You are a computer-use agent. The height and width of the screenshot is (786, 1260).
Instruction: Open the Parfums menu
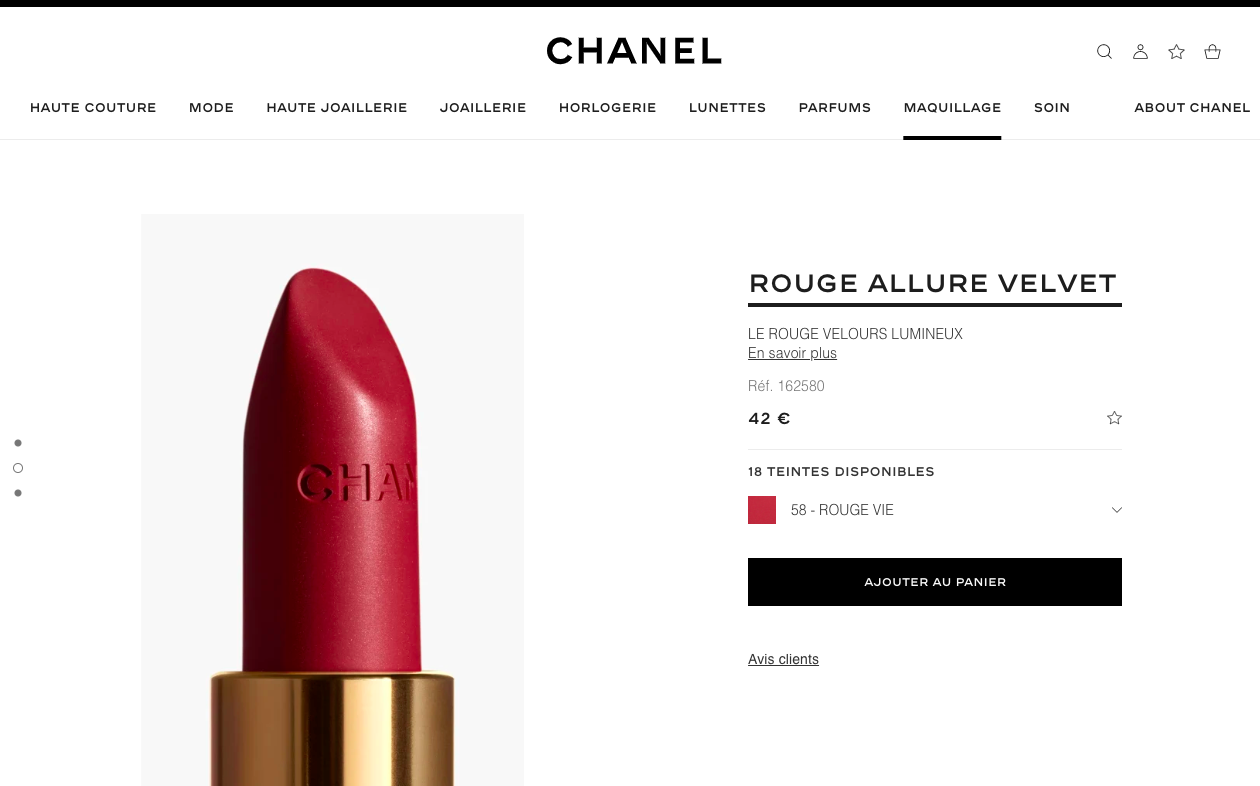point(835,108)
